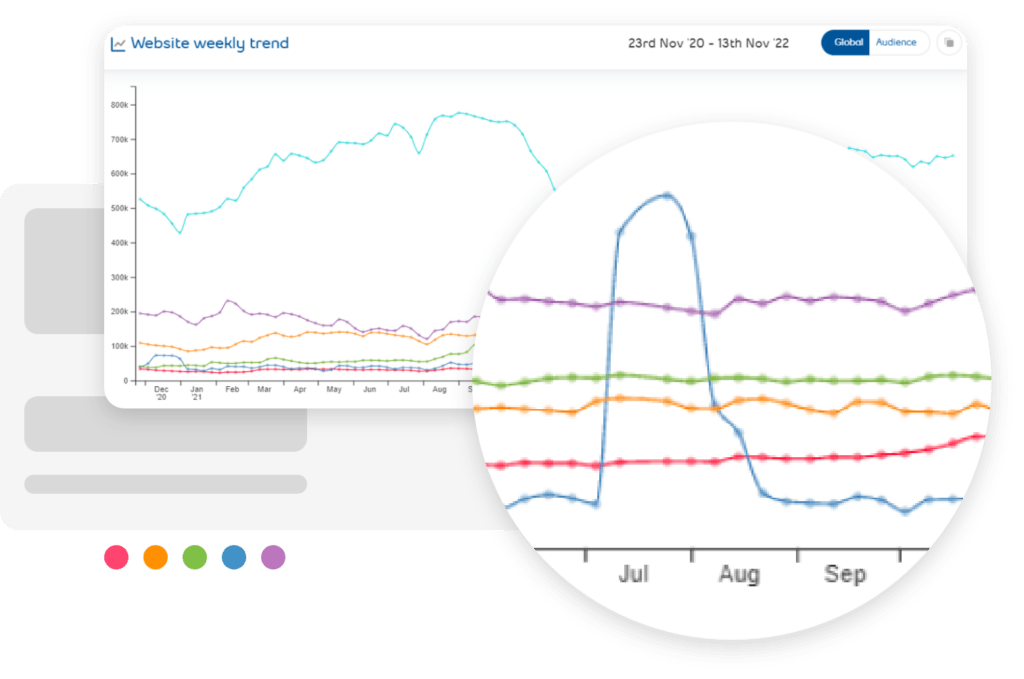The image size is (1024, 679).
Task: Select the blue color dot
Action: tap(234, 557)
